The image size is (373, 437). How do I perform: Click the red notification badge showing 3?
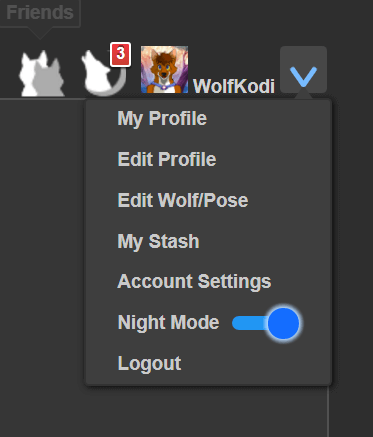pos(120,54)
